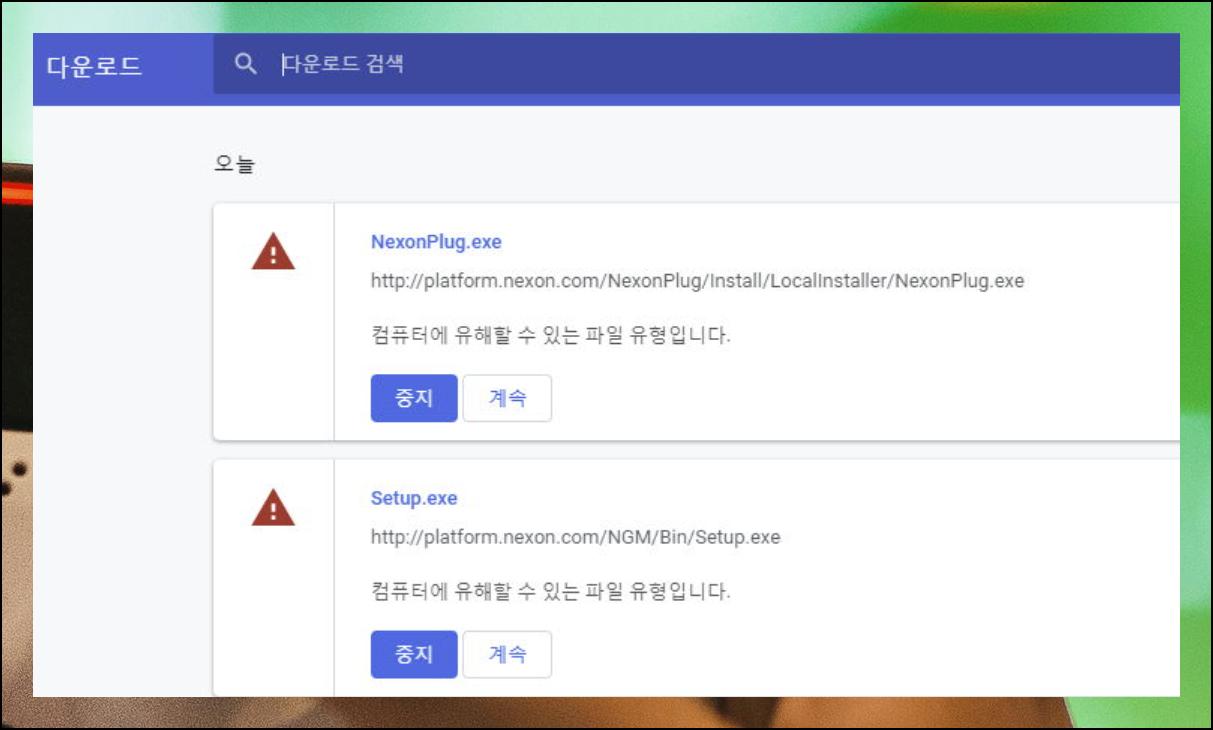Click the harmful file warning under Setup.exe
The width and height of the screenshot is (1213, 730).
(x=550, y=591)
